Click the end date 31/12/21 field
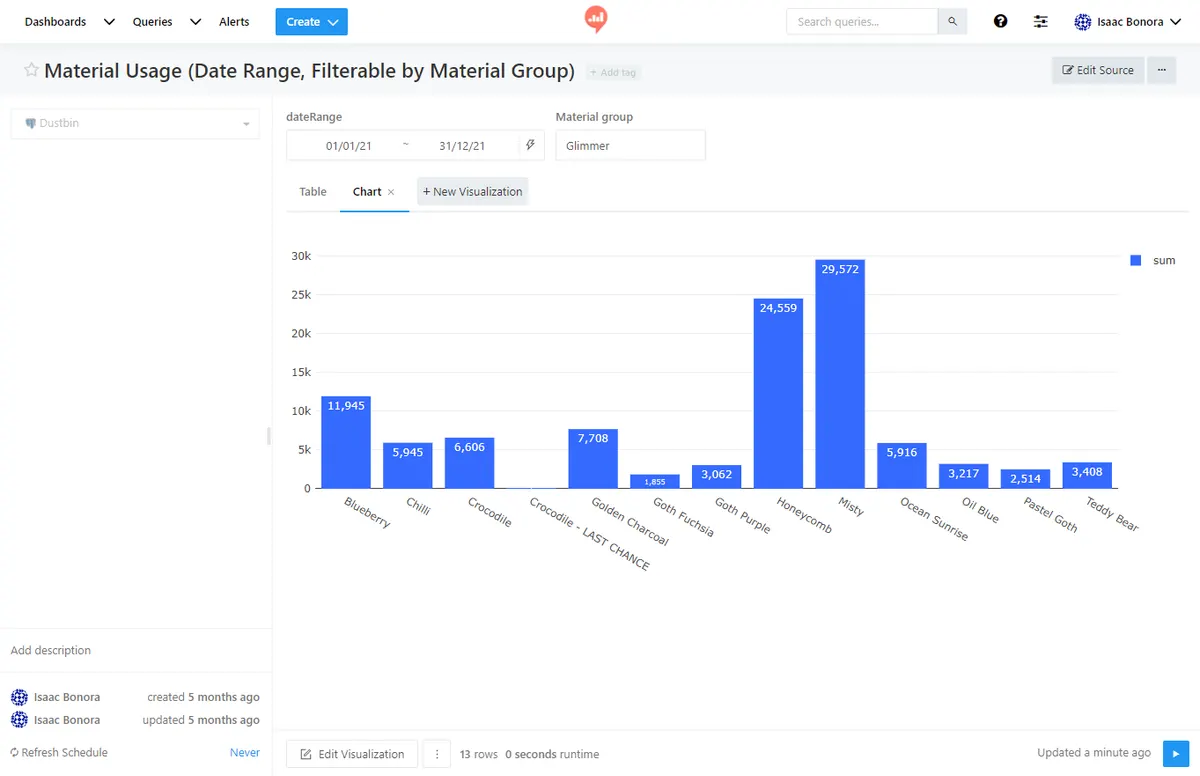 coord(462,146)
